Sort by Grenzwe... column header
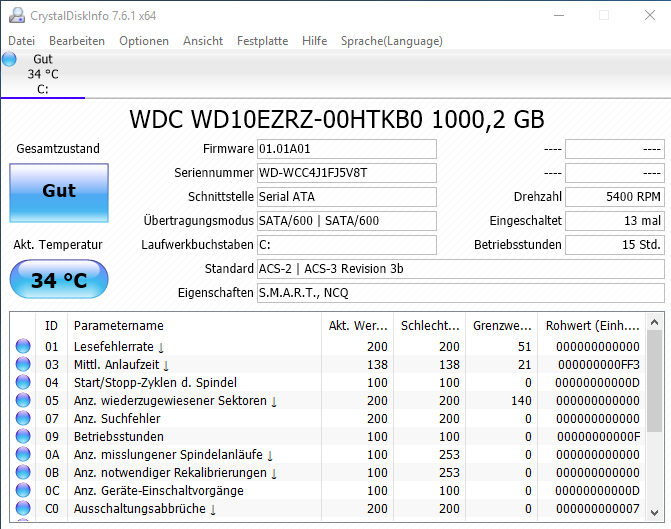The image size is (671, 529). pos(502,326)
